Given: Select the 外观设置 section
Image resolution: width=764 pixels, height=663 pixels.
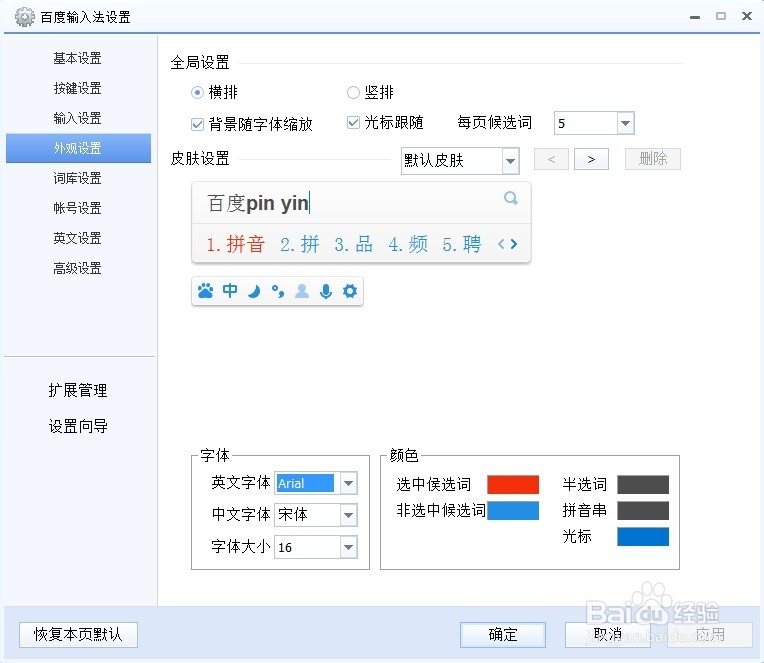Looking at the screenshot, I should tap(78, 148).
